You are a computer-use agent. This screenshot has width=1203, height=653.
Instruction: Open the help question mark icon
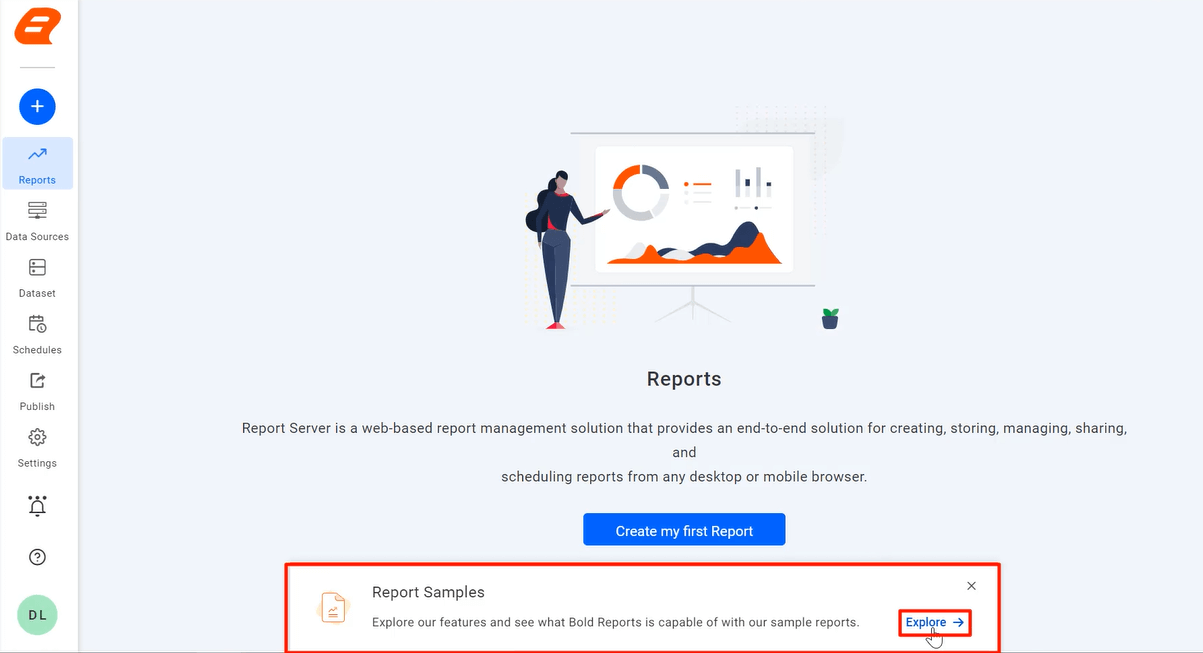37,557
